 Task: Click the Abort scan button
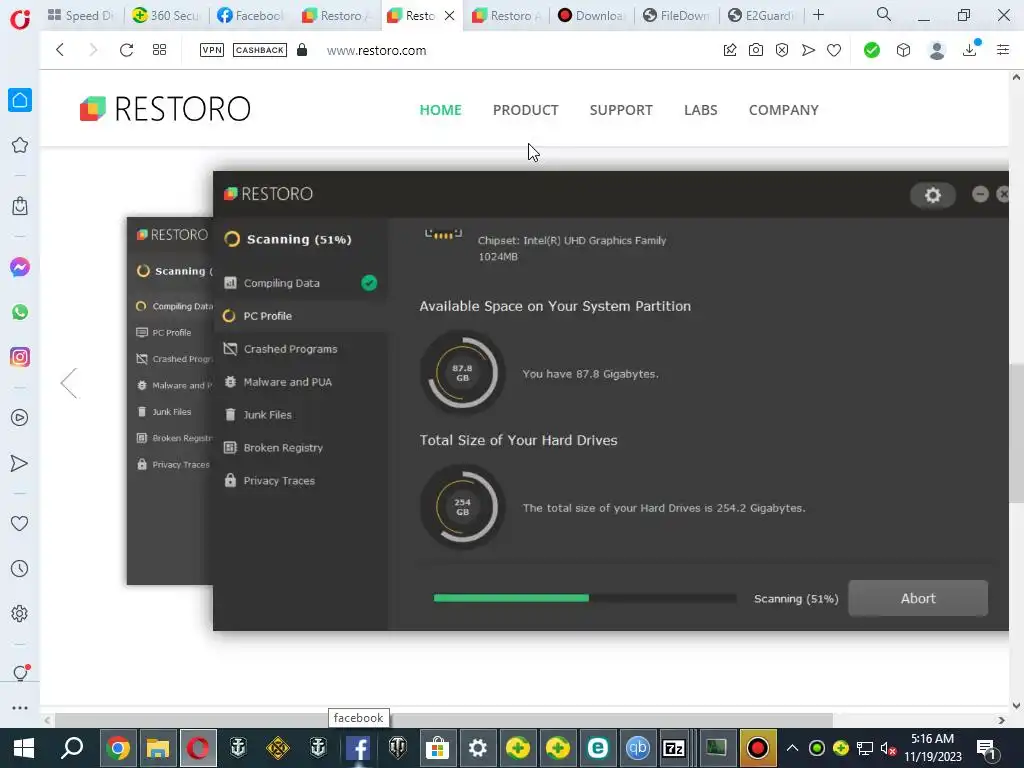point(918,598)
